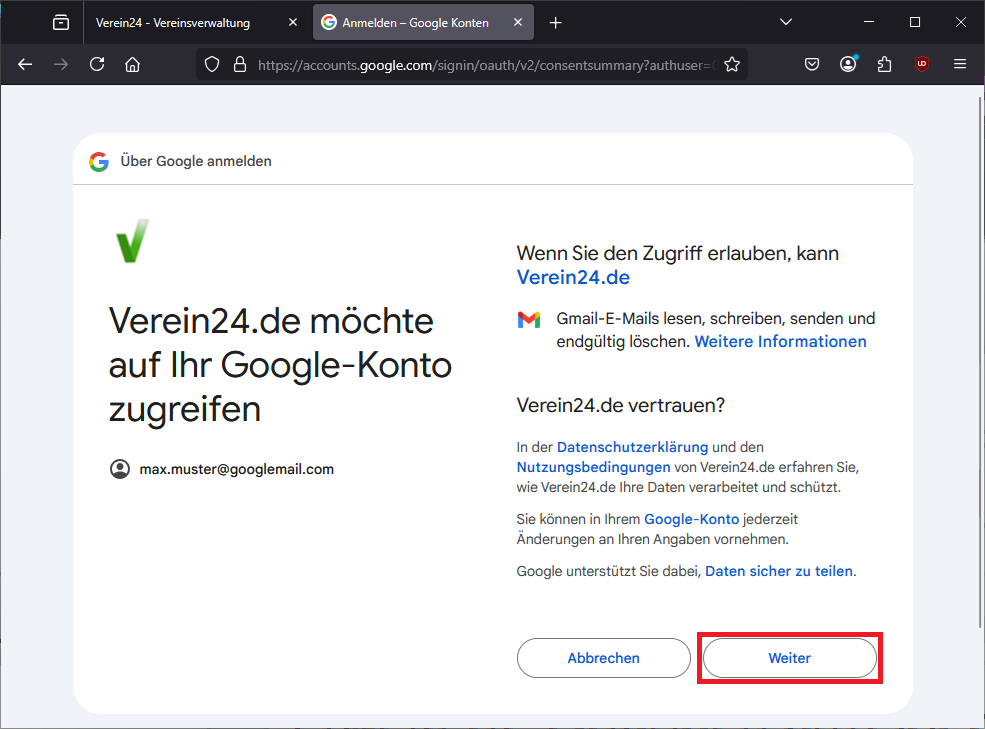Close the Verein24 - Vereinsverwaltung tab

click(x=293, y=23)
